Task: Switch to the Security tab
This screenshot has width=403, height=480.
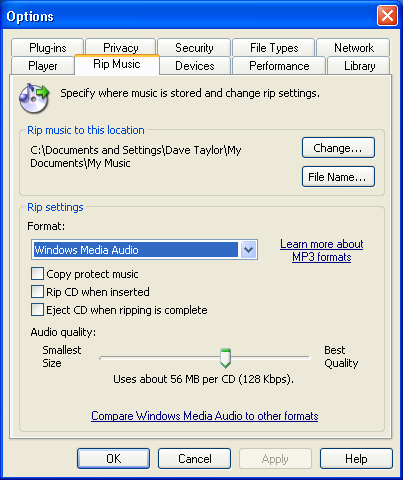Action: tap(194, 48)
